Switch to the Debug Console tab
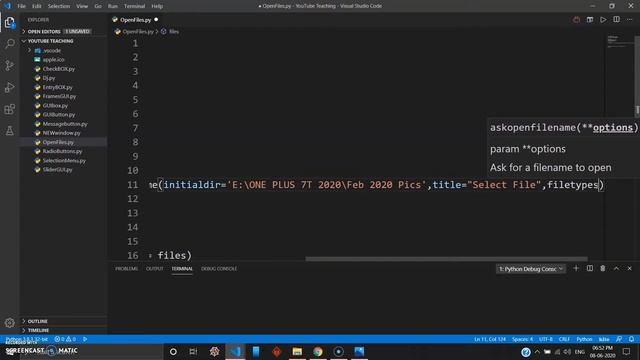This screenshot has height=360, width=640. click(219, 269)
